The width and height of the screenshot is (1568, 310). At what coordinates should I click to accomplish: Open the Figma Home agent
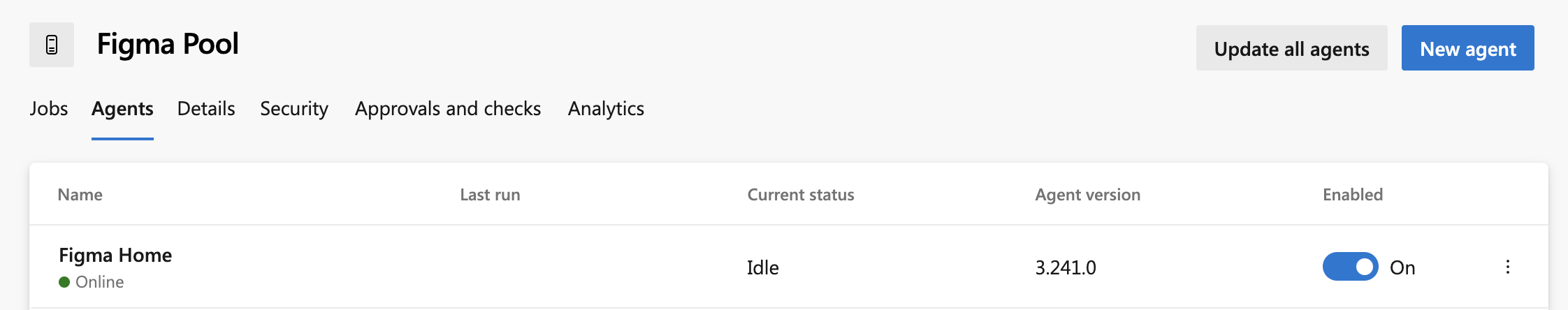pyautogui.click(x=115, y=256)
